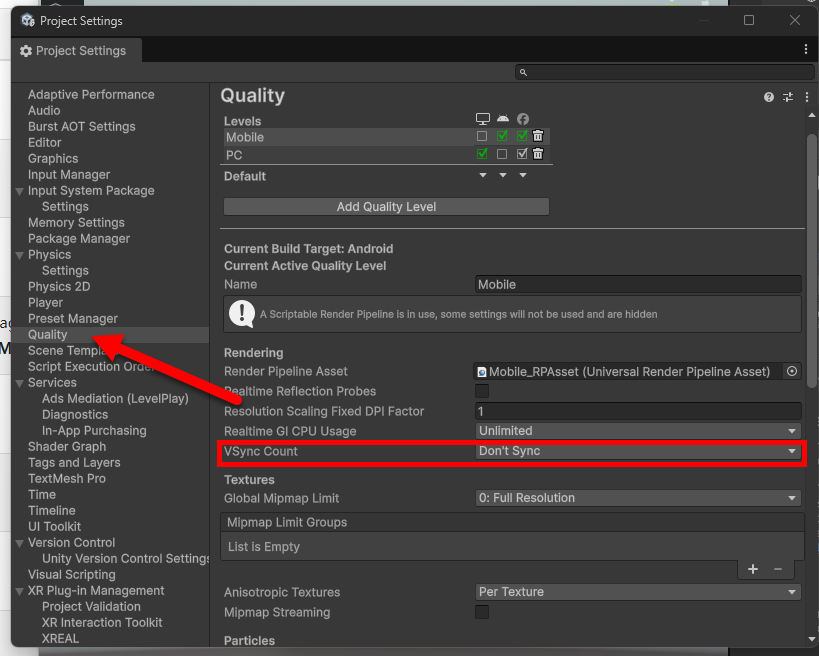Open Graphics settings category
Image resolution: width=819 pixels, height=656 pixels.
pos(53,159)
